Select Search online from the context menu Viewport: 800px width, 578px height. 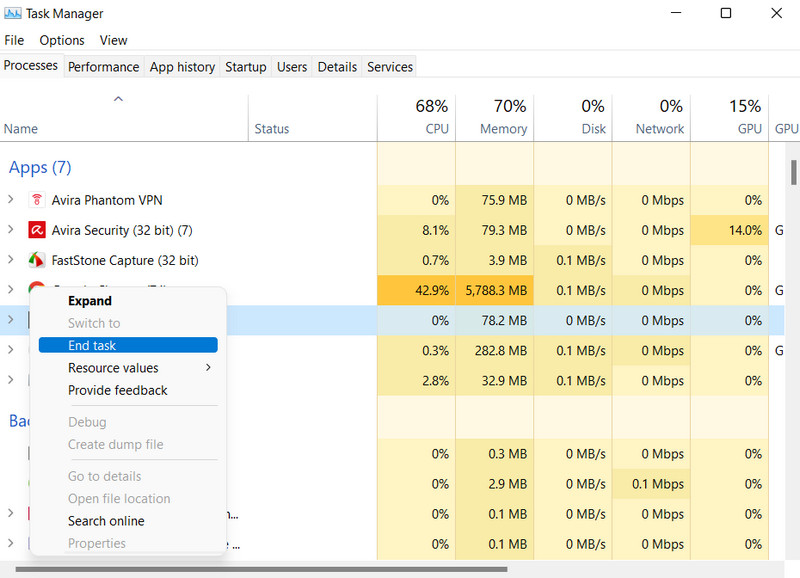pyautogui.click(x=106, y=521)
